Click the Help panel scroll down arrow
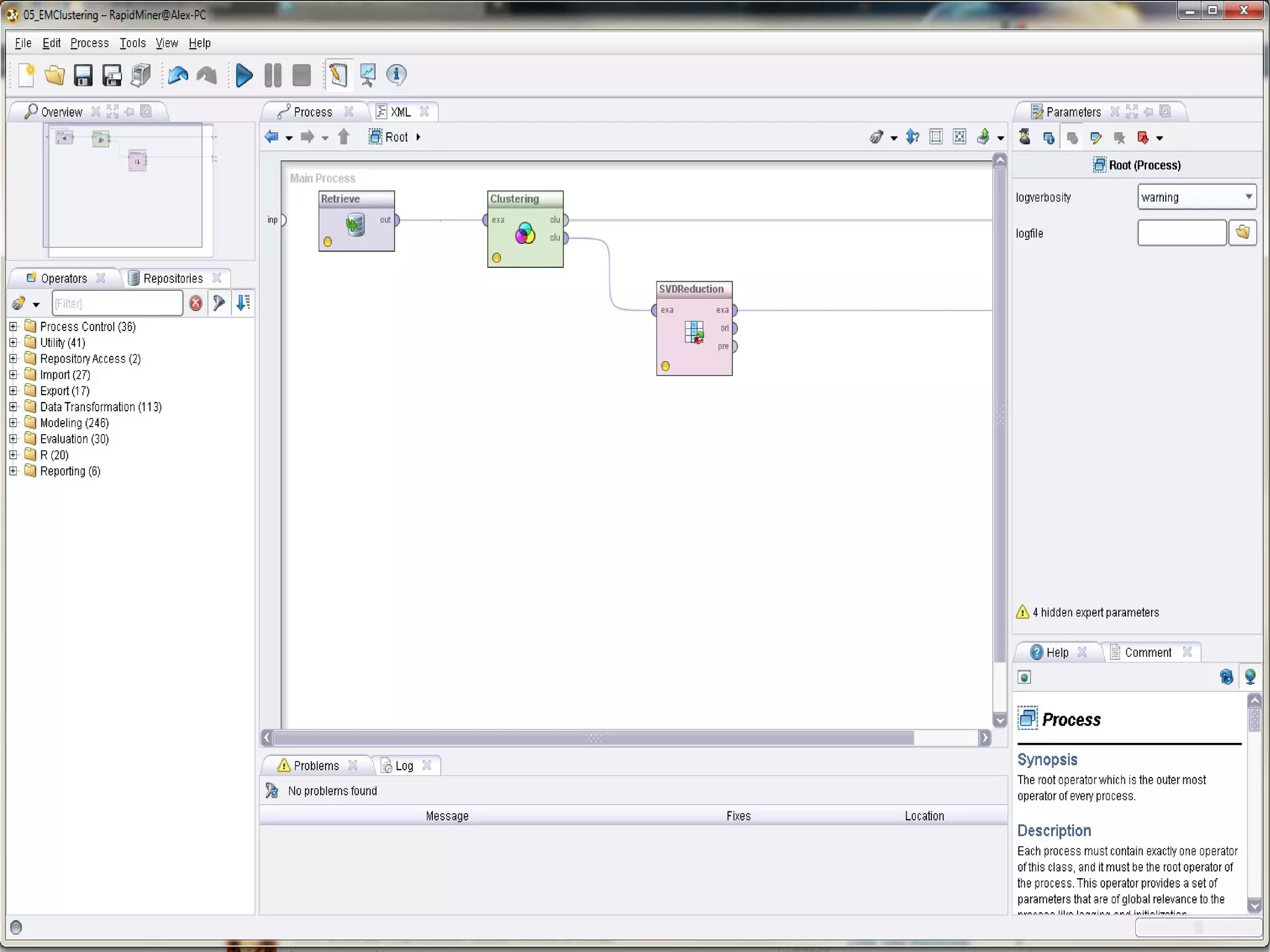1270x952 pixels. [x=1254, y=905]
